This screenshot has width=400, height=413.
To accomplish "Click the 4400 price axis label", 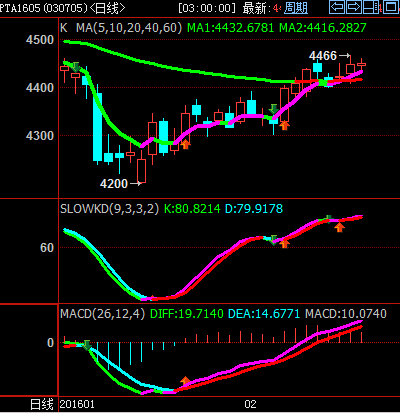I will (40, 88).
